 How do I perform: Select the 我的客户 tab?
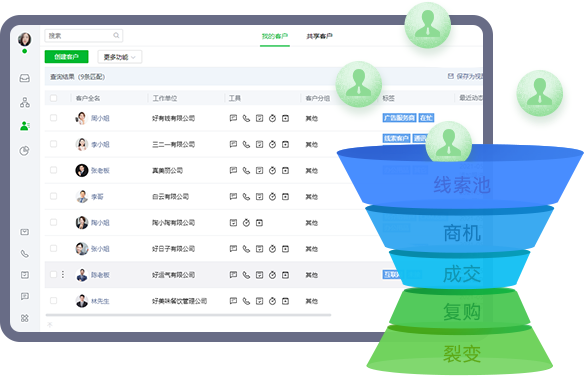pos(275,36)
